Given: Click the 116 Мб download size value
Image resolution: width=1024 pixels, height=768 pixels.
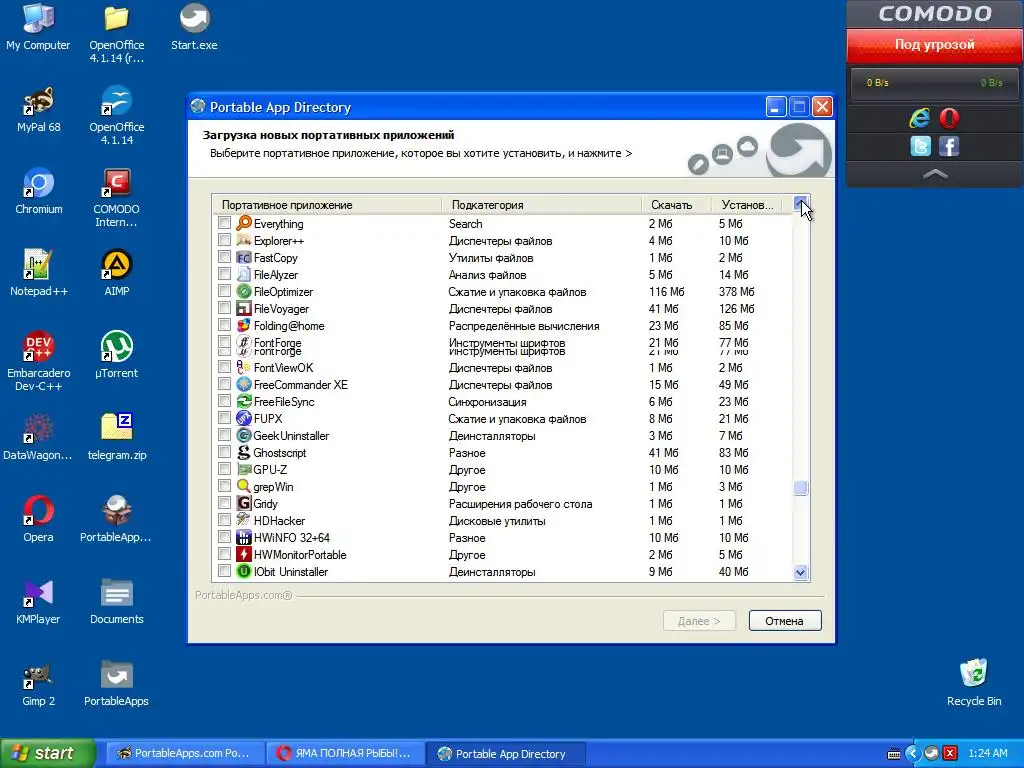Looking at the screenshot, I should pos(667,291).
